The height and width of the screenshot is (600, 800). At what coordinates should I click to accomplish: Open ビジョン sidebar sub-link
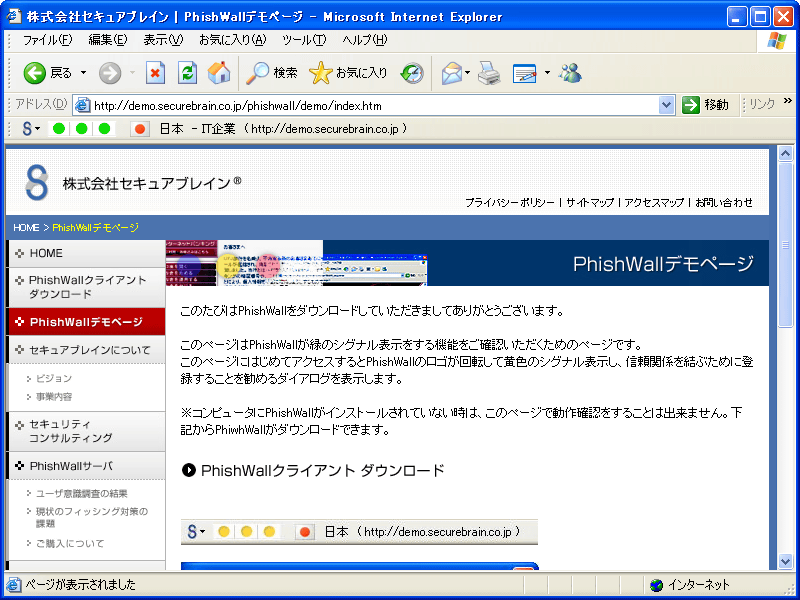pos(54,379)
